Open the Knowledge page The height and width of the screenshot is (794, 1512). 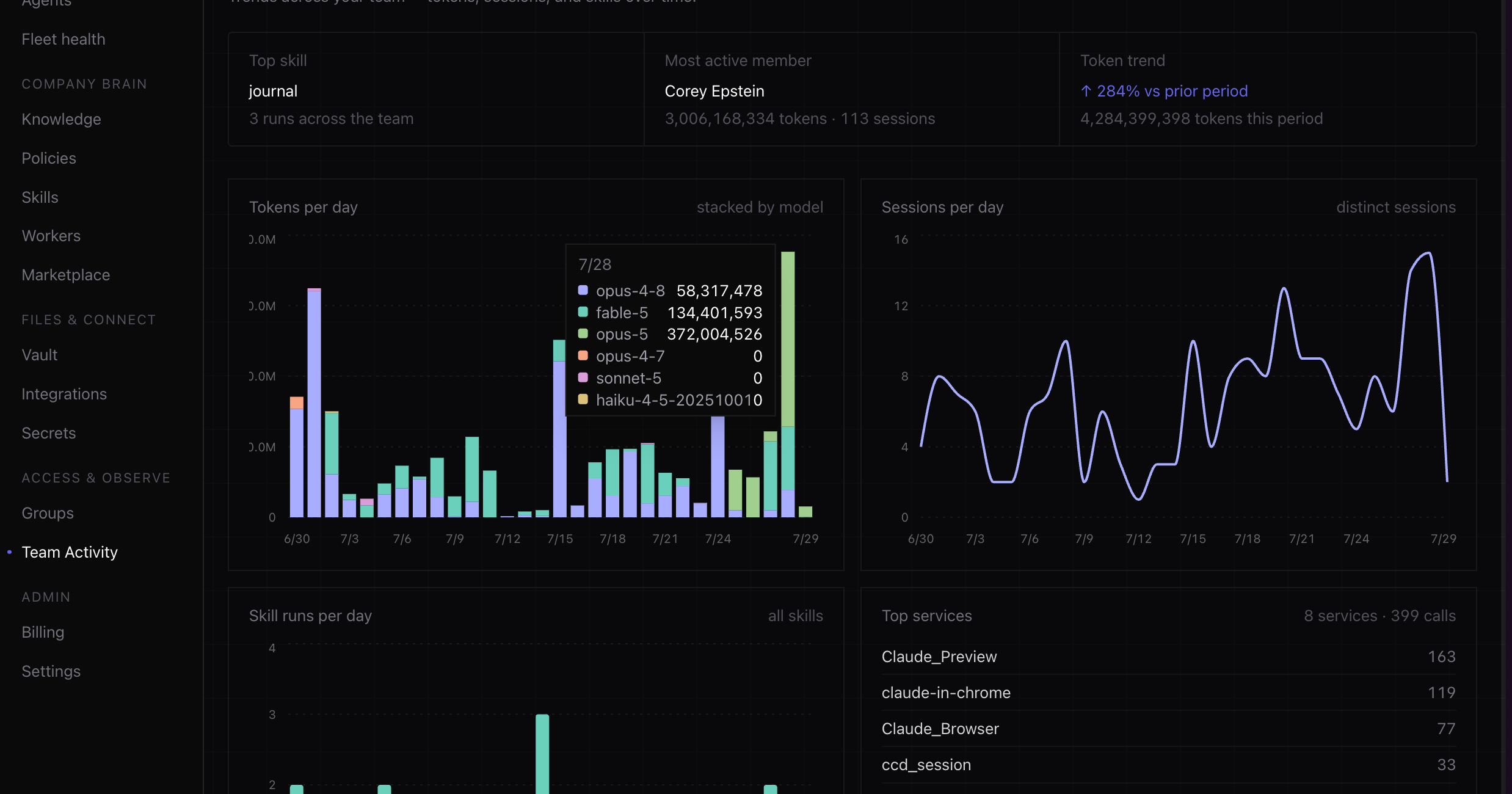coord(61,119)
